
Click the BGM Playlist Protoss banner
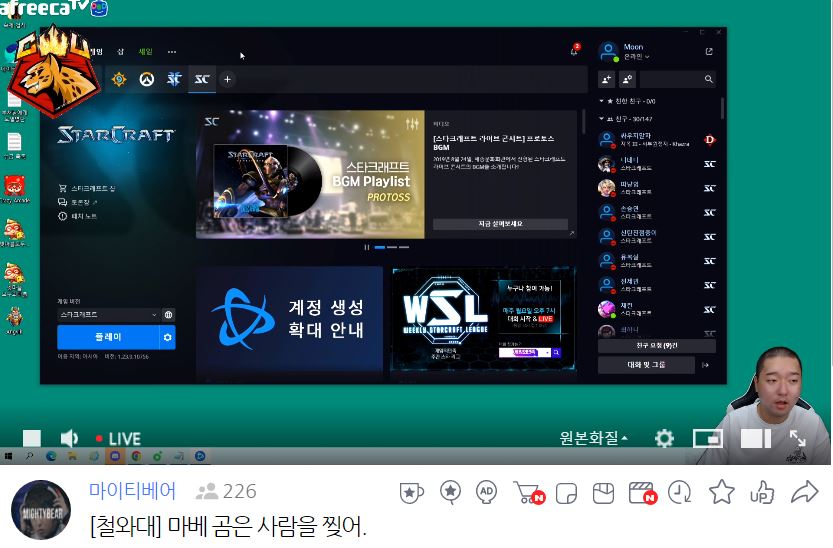tap(310, 174)
